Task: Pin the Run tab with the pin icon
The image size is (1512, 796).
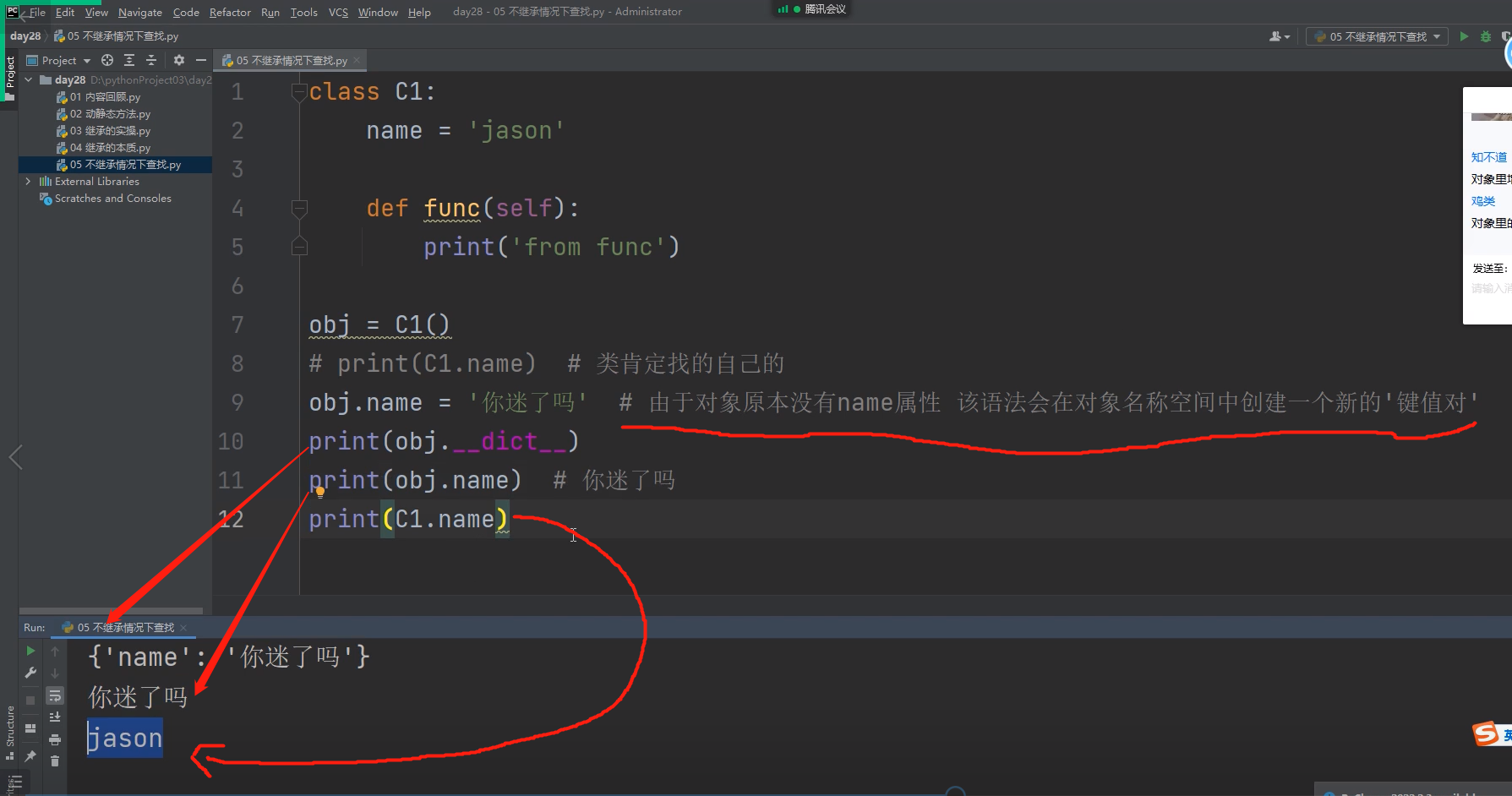Action: 30,755
